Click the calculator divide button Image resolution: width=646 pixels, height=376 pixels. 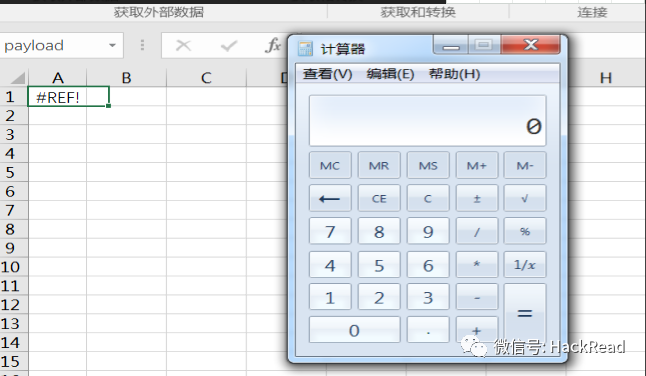coord(477,231)
